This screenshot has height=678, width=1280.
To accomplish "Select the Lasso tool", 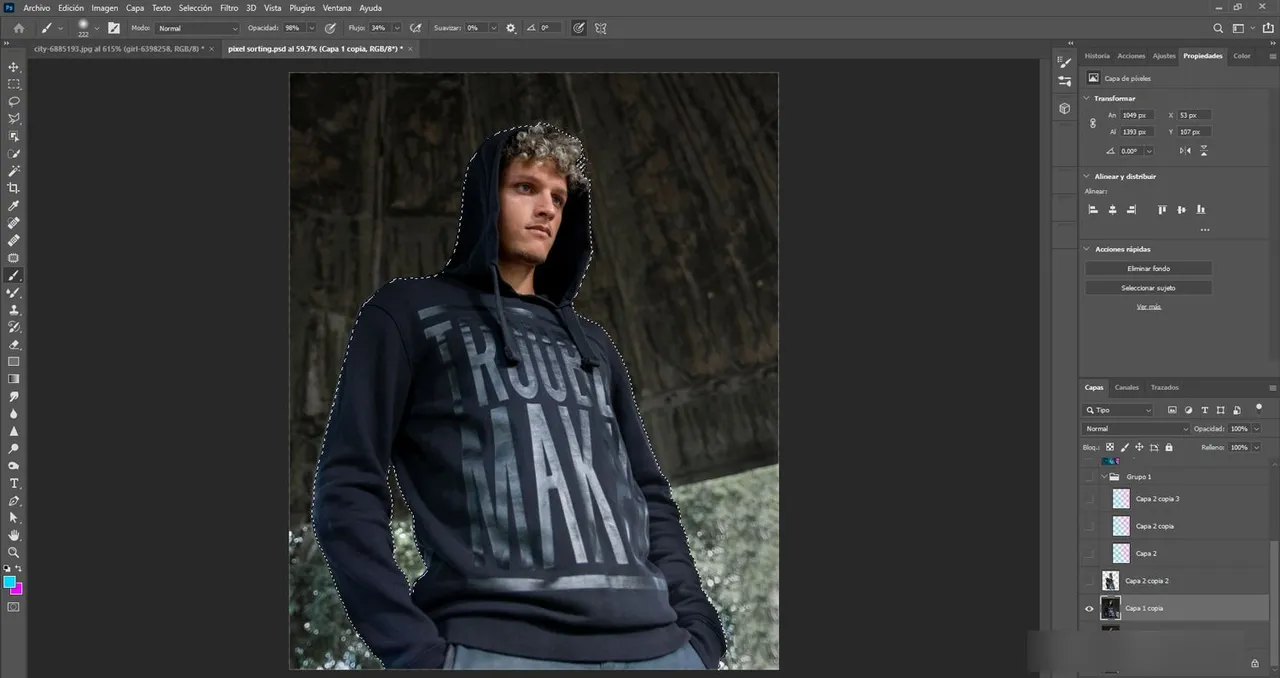I will click(14, 101).
